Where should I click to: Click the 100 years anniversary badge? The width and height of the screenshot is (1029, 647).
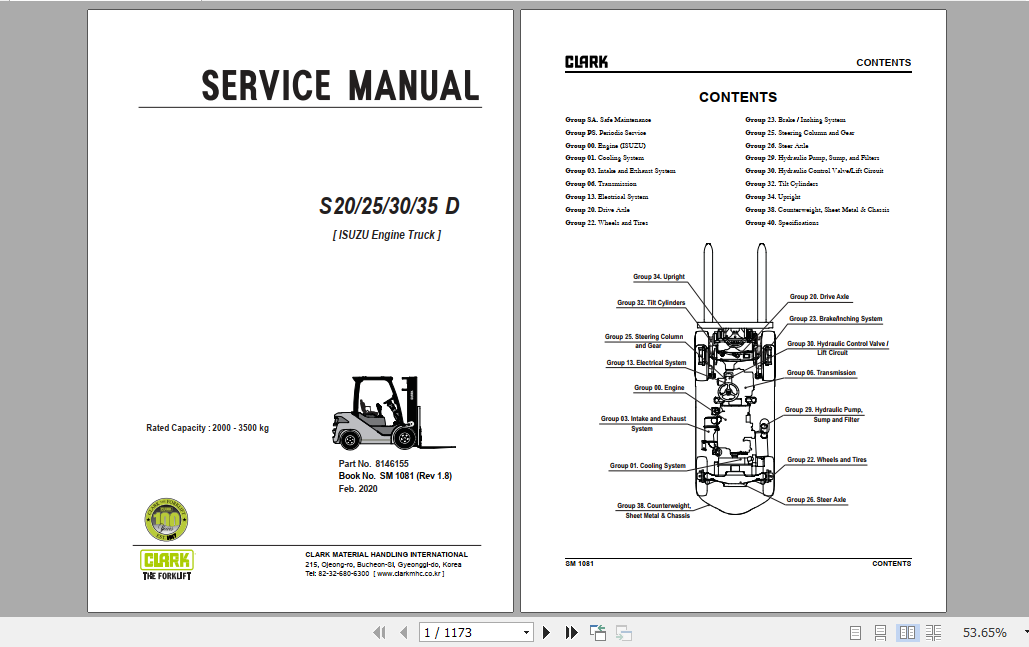click(x=167, y=520)
